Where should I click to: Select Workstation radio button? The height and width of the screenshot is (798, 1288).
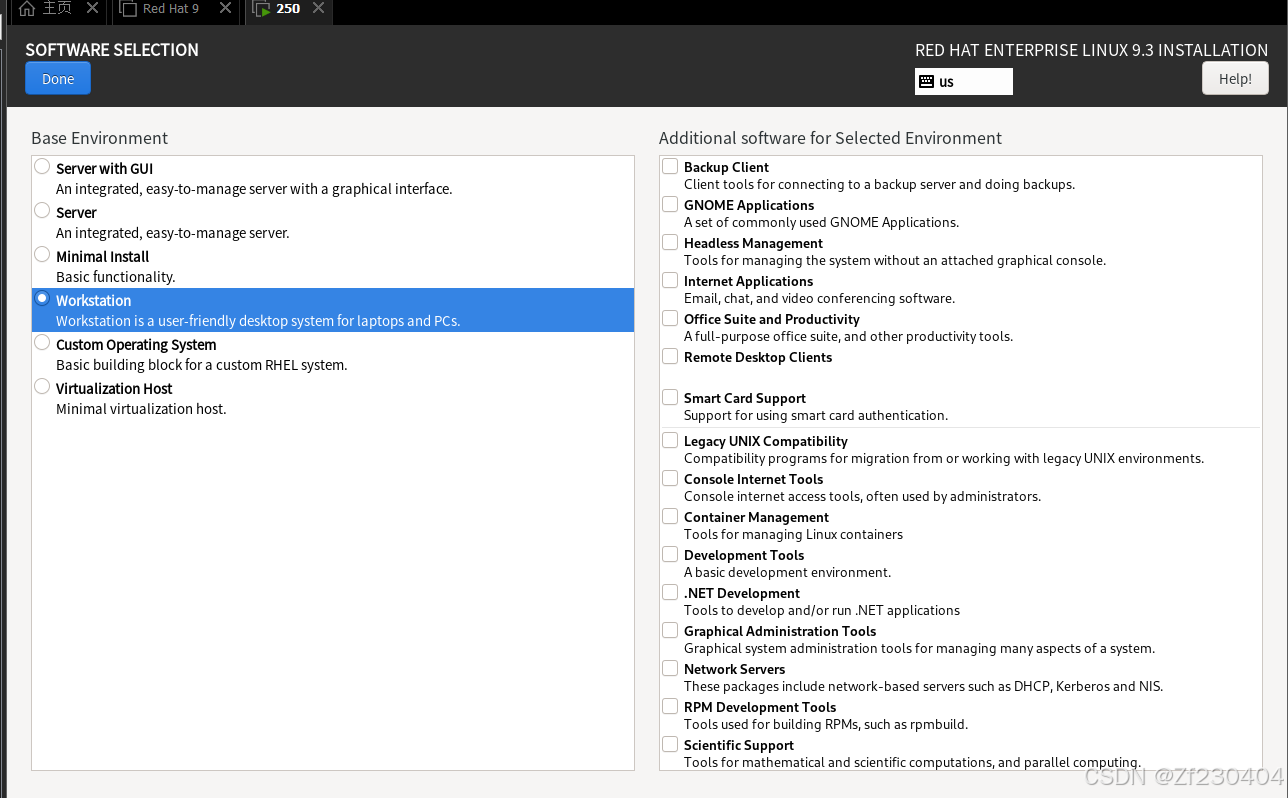(42, 298)
